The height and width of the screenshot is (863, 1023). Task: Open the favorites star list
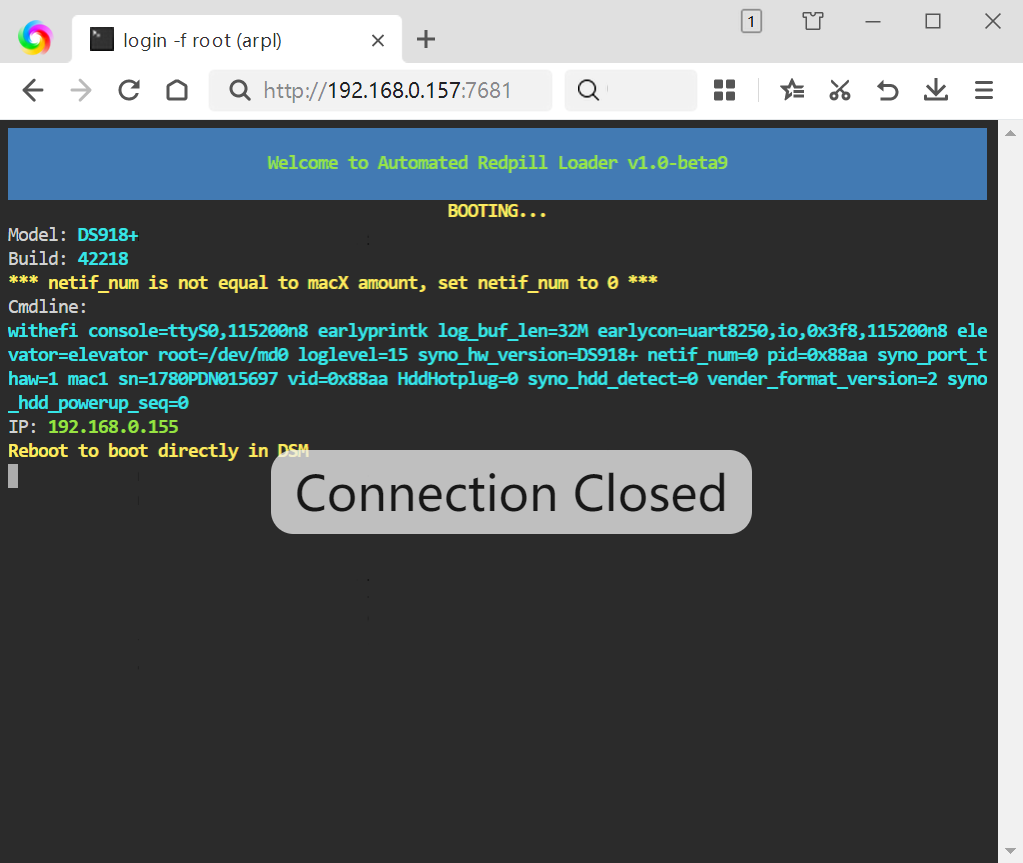point(792,90)
